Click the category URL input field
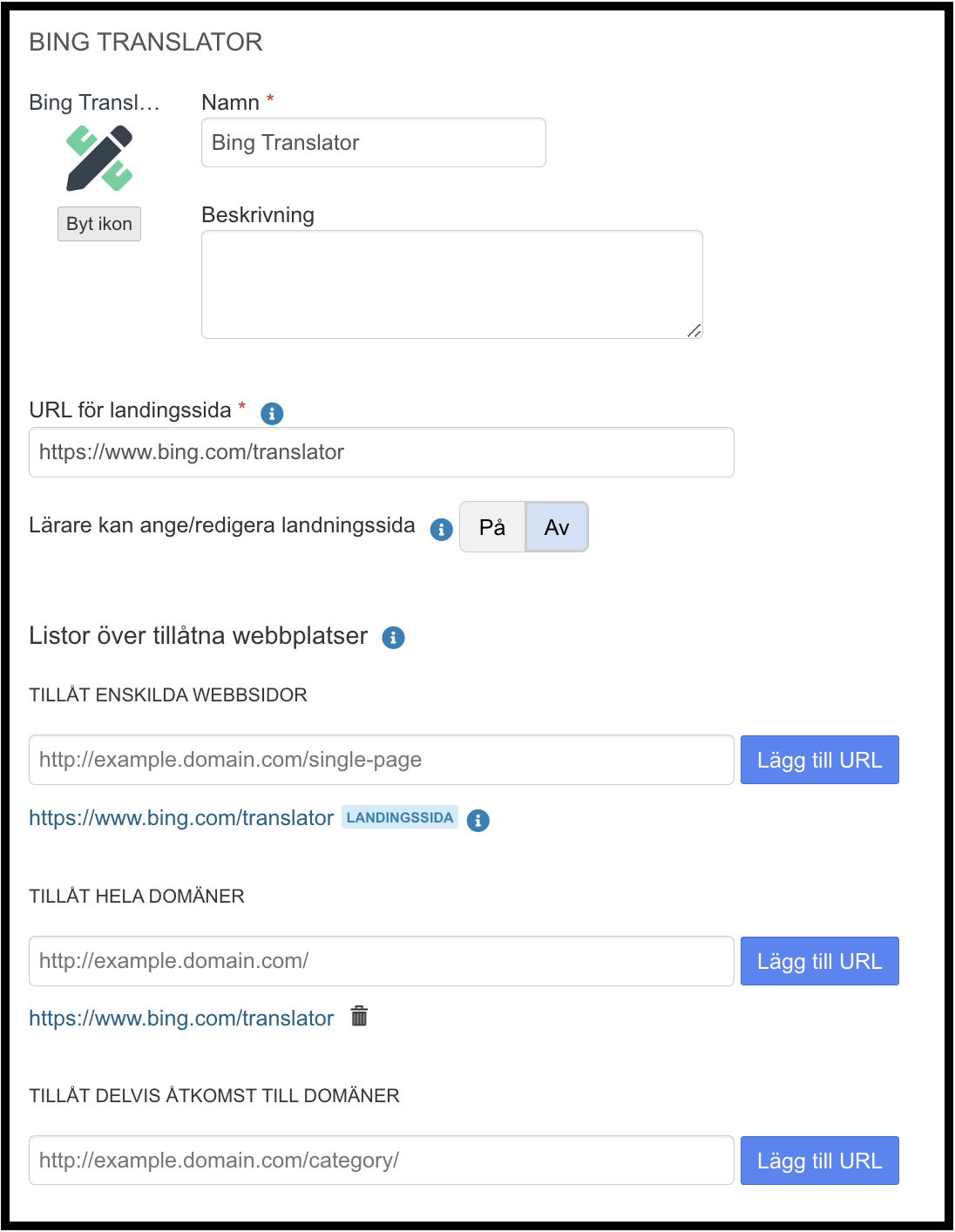955x1232 pixels. (382, 1161)
